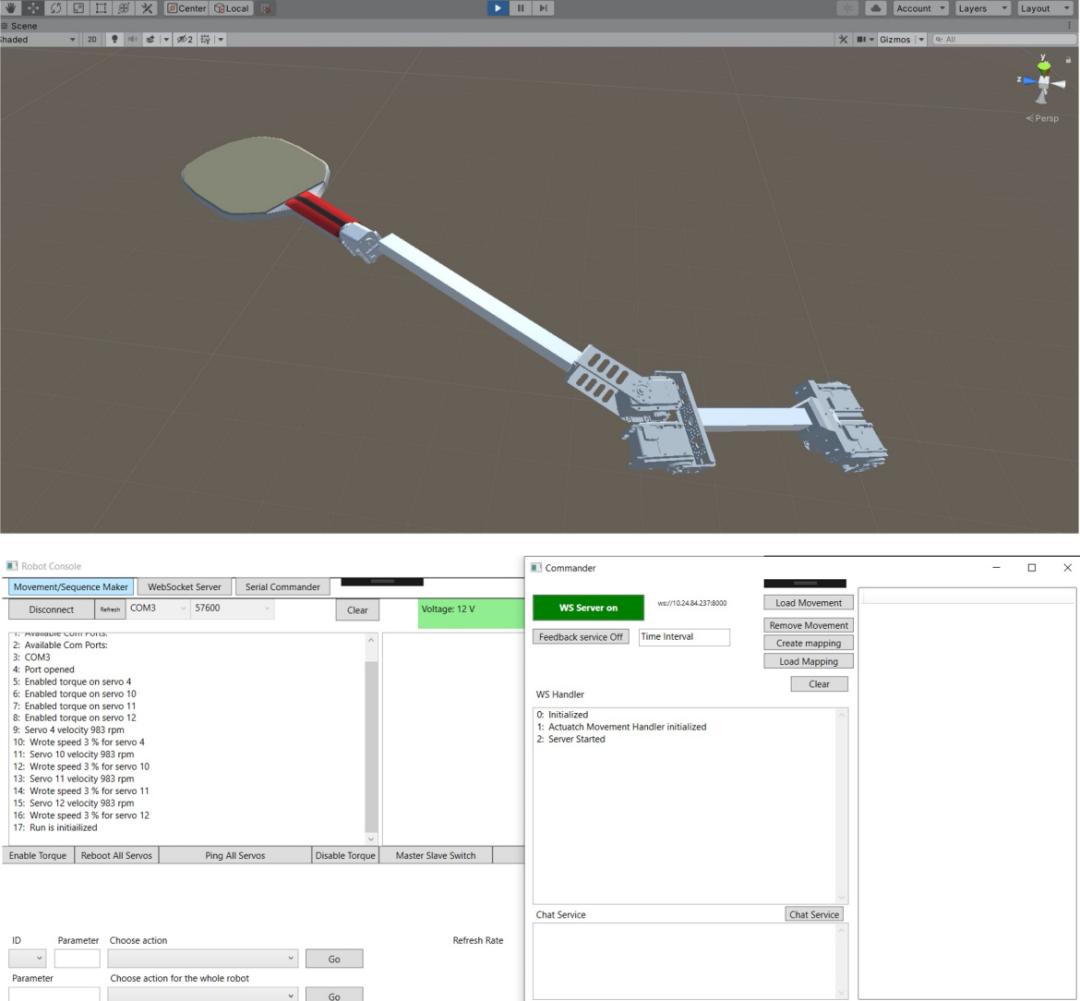Toggle pivot mode Center button
The height and width of the screenshot is (1001, 1080).
click(186, 8)
